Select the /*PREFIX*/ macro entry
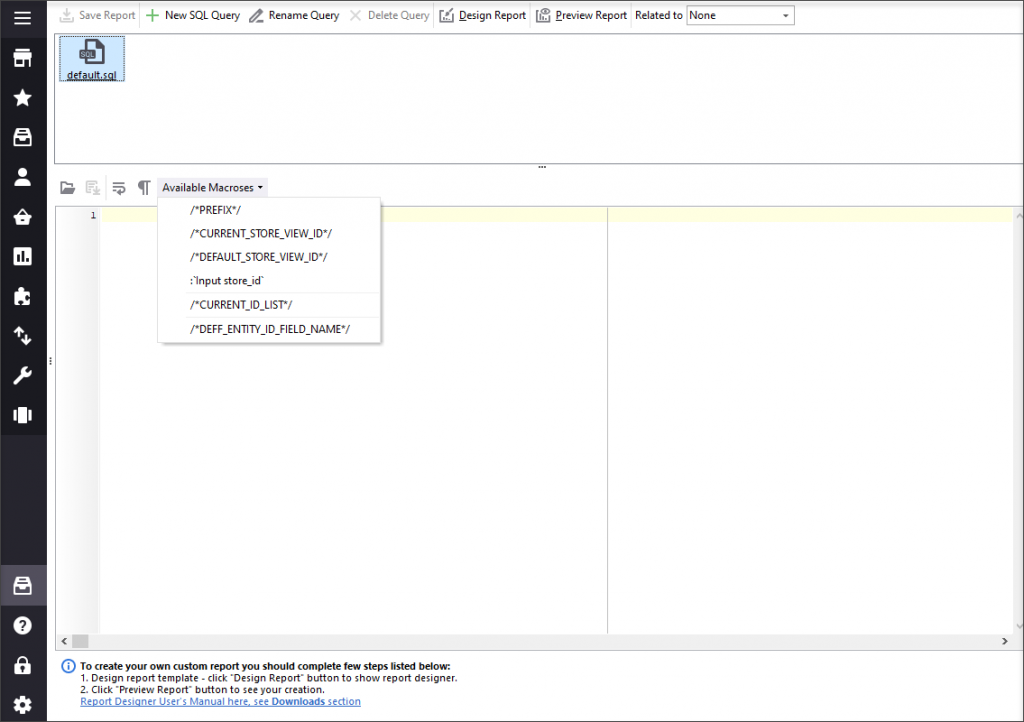This screenshot has width=1024, height=722. pyautogui.click(x=216, y=210)
